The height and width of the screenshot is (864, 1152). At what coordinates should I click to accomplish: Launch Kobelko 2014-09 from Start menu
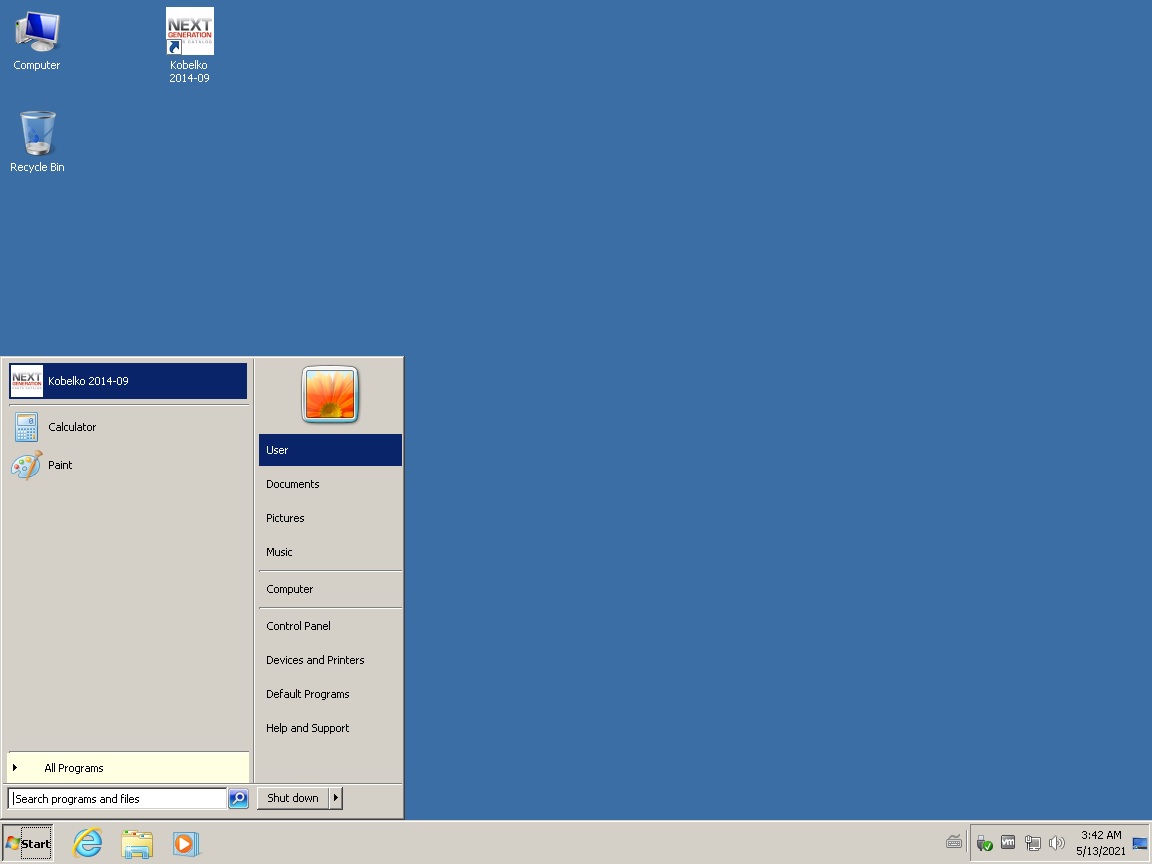129,381
